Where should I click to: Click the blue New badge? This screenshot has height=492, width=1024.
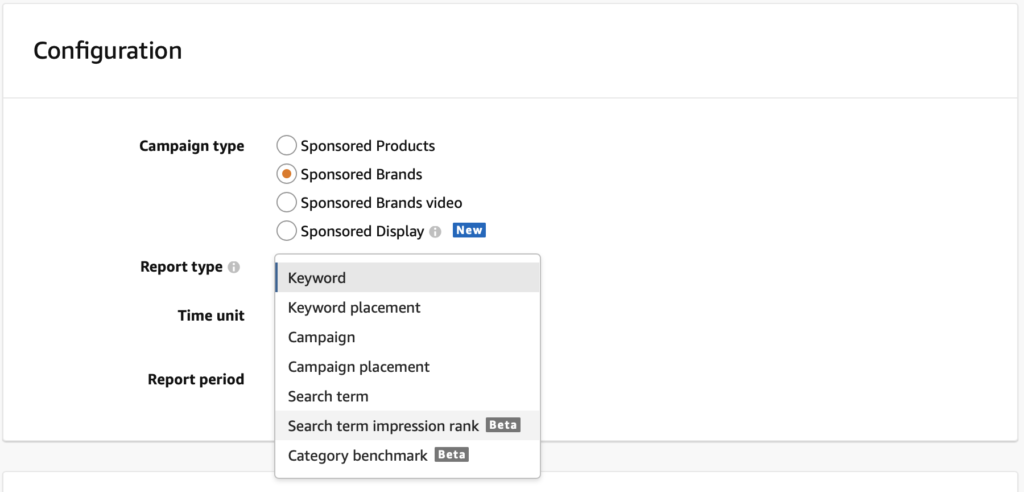[x=469, y=230]
